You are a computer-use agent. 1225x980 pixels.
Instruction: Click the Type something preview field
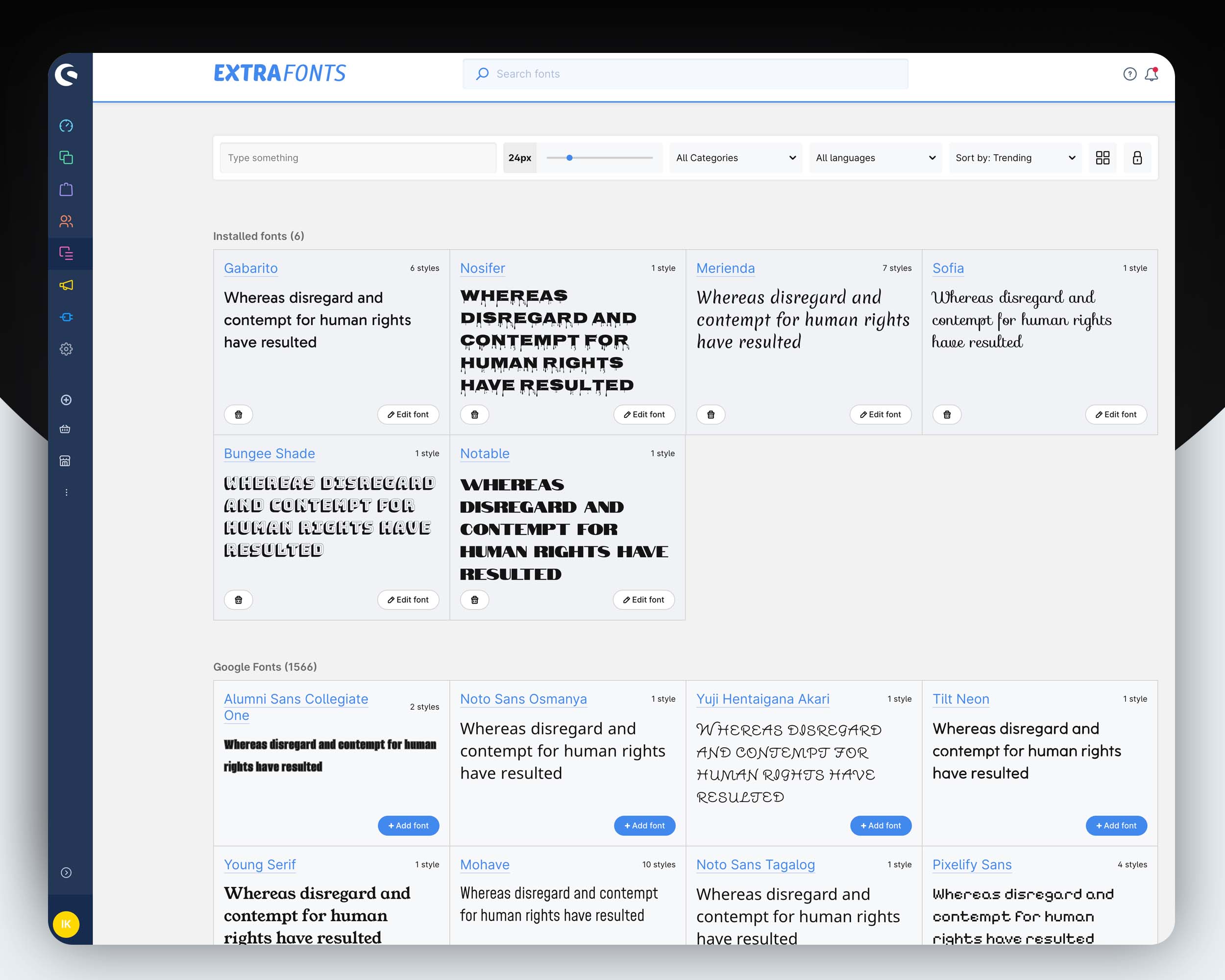(x=358, y=157)
